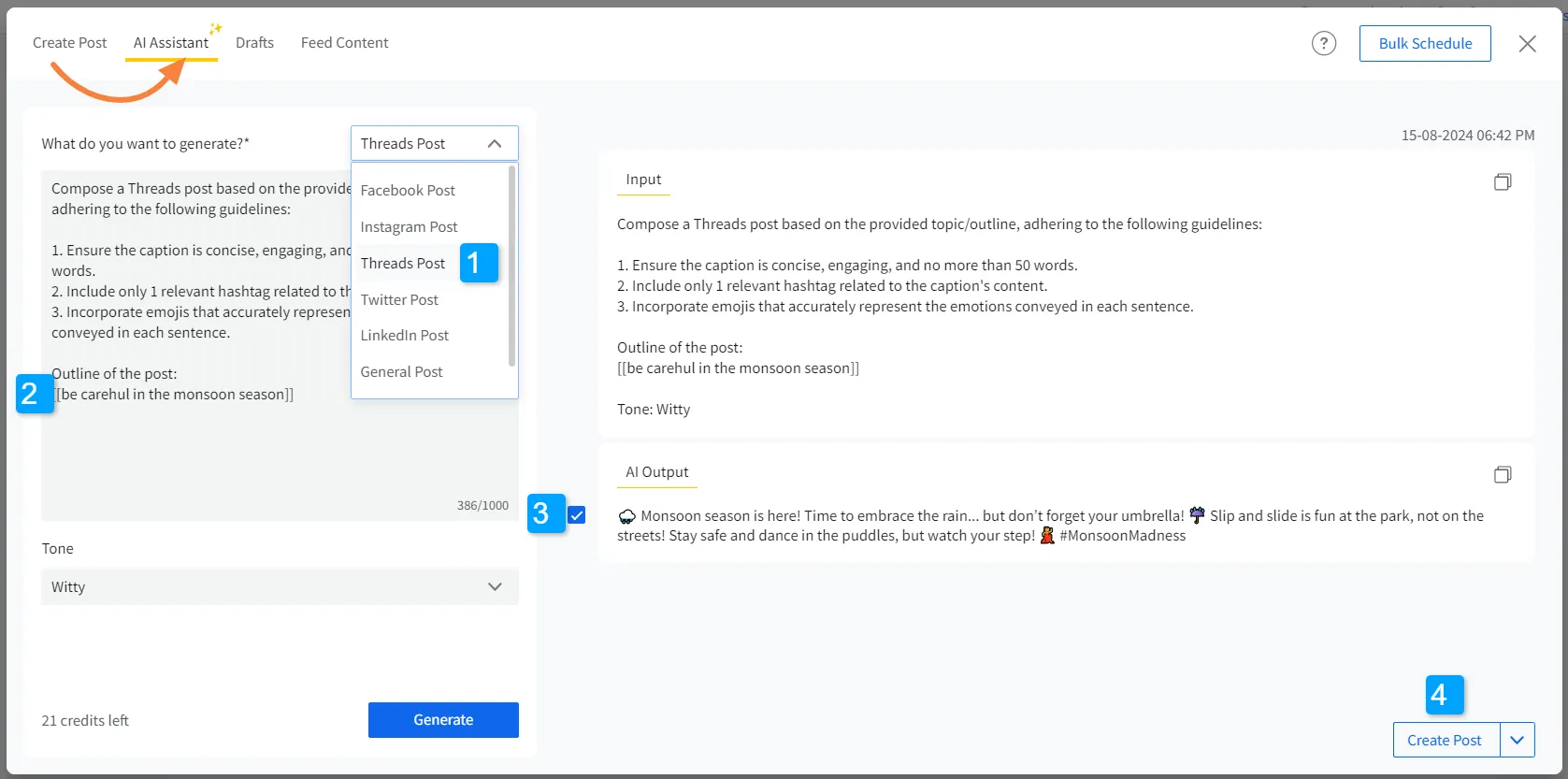Click the '#MonsoonMadness' hashtag in output

(x=1122, y=535)
